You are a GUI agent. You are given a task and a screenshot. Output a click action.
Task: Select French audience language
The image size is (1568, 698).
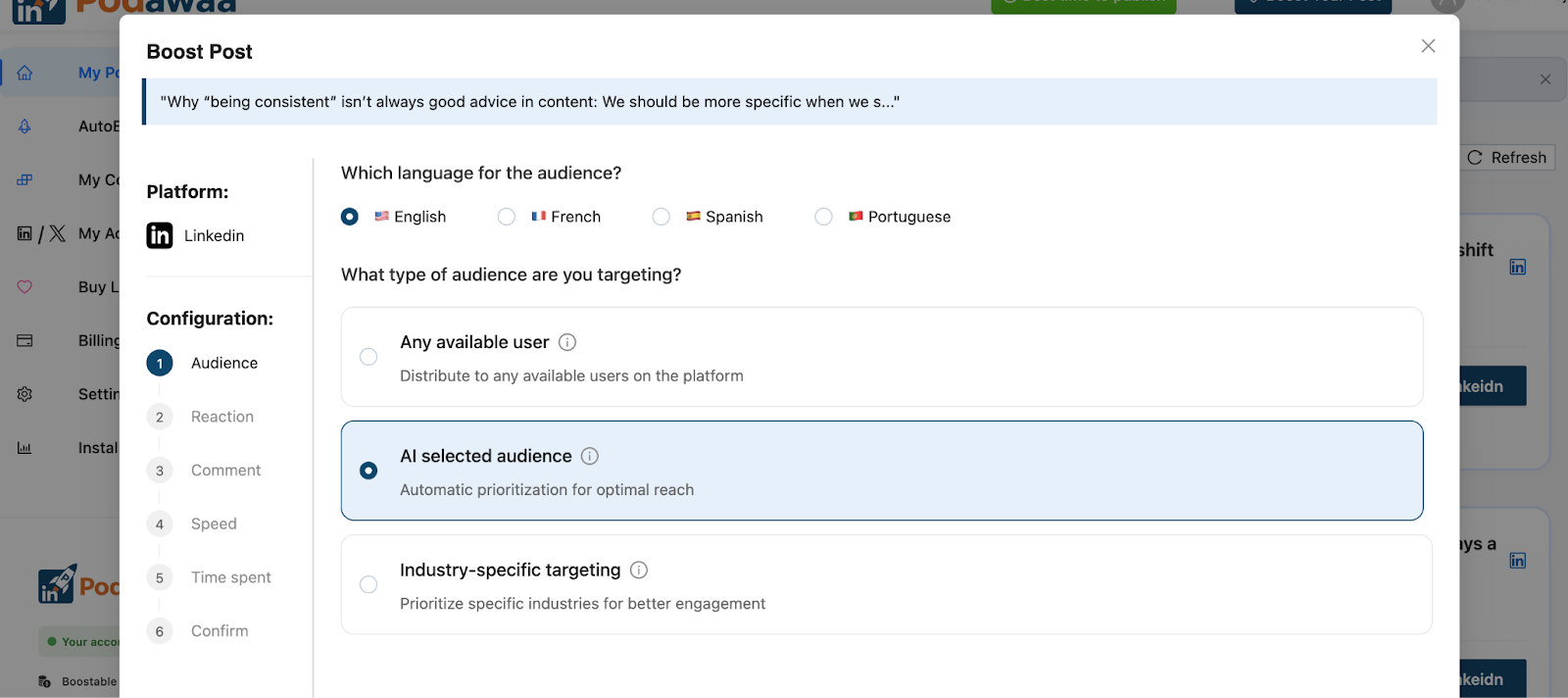coord(507,217)
